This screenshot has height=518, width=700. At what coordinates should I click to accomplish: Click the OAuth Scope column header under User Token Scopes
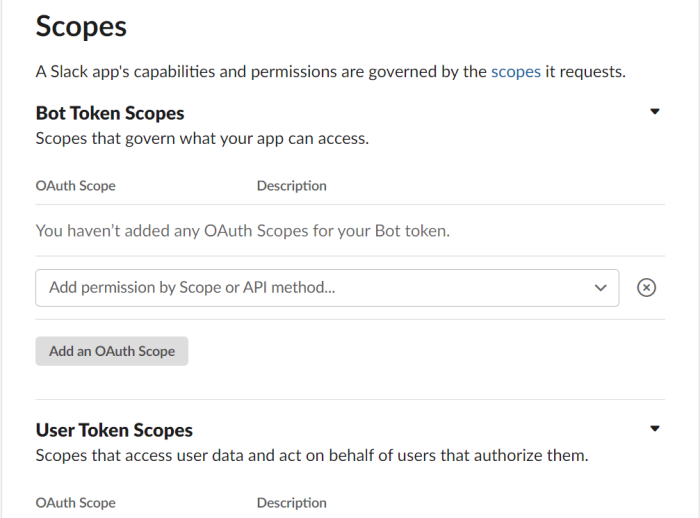click(75, 503)
